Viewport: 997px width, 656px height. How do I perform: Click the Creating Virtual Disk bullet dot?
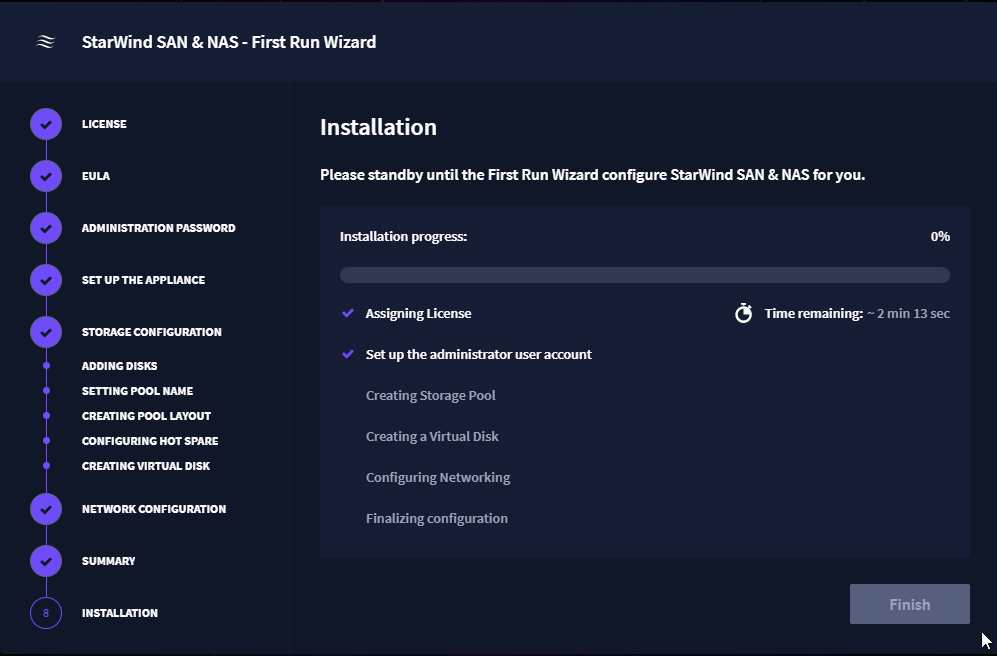[x=46, y=466]
